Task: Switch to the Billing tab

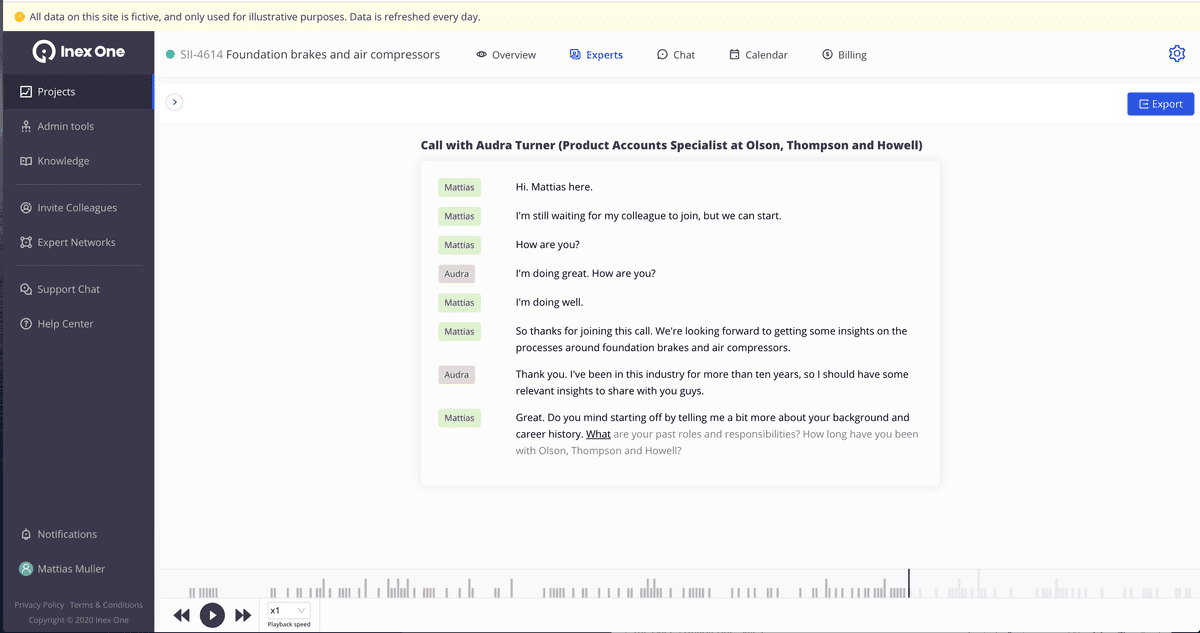Action: (843, 55)
